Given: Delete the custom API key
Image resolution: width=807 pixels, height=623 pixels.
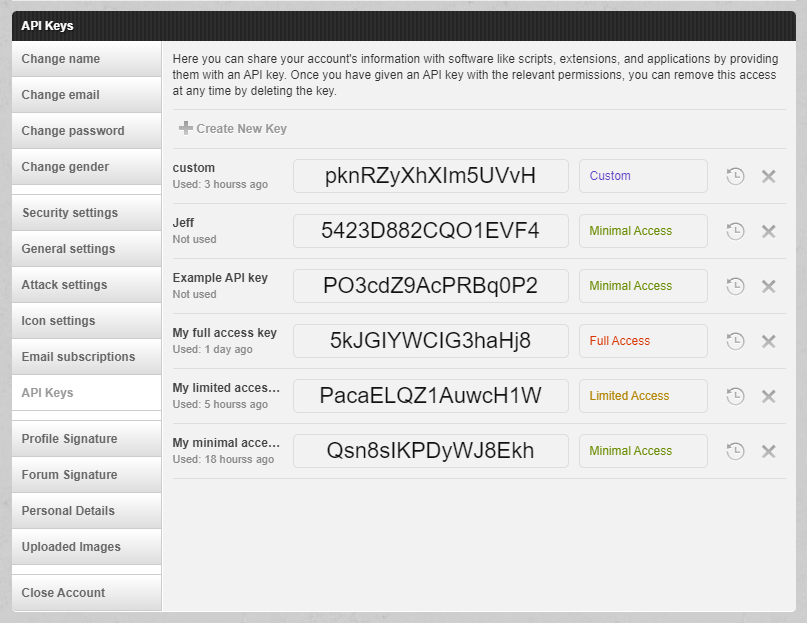Looking at the screenshot, I should [x=768, y=176].
